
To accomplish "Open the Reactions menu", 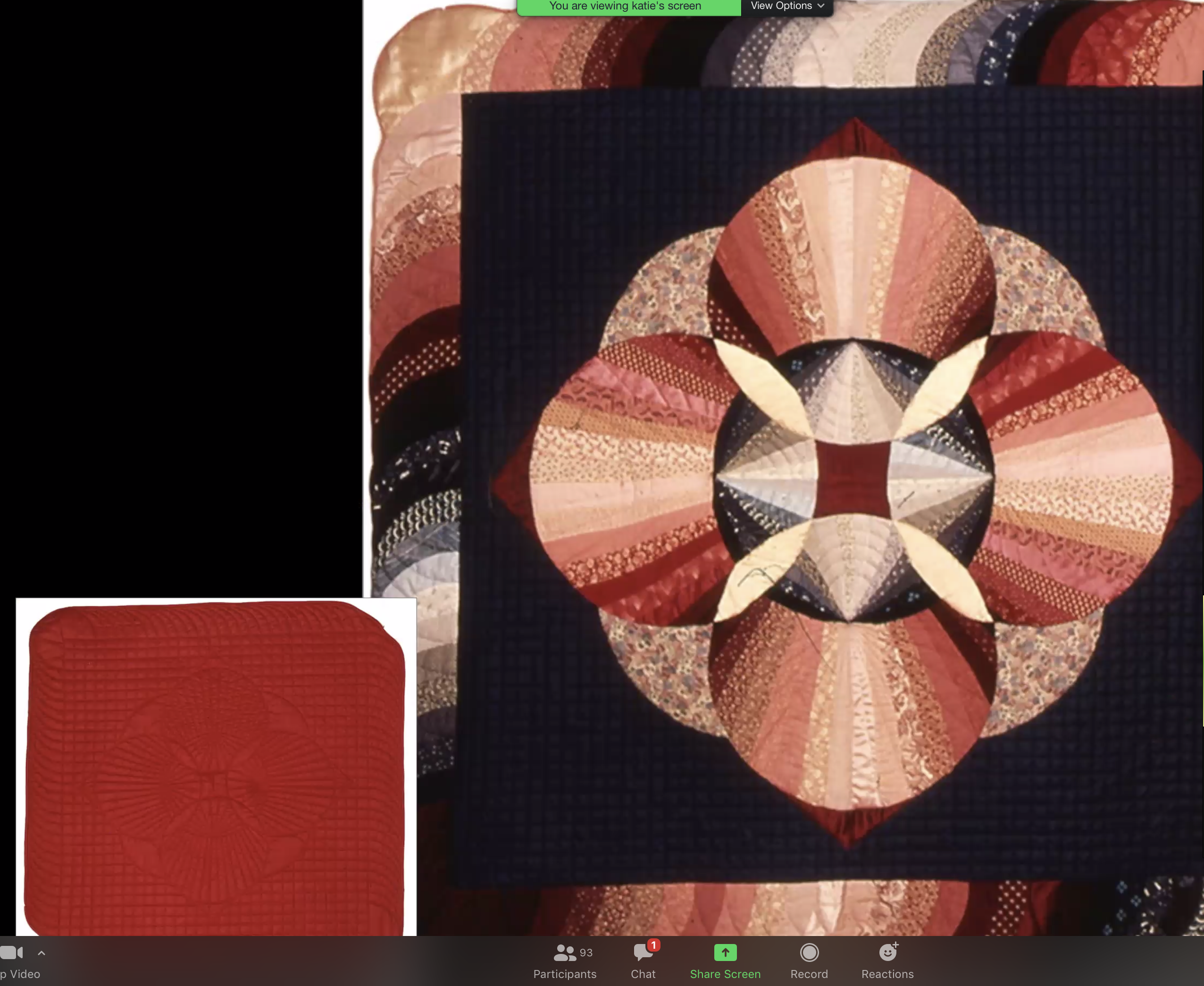I will click(887, 961).
